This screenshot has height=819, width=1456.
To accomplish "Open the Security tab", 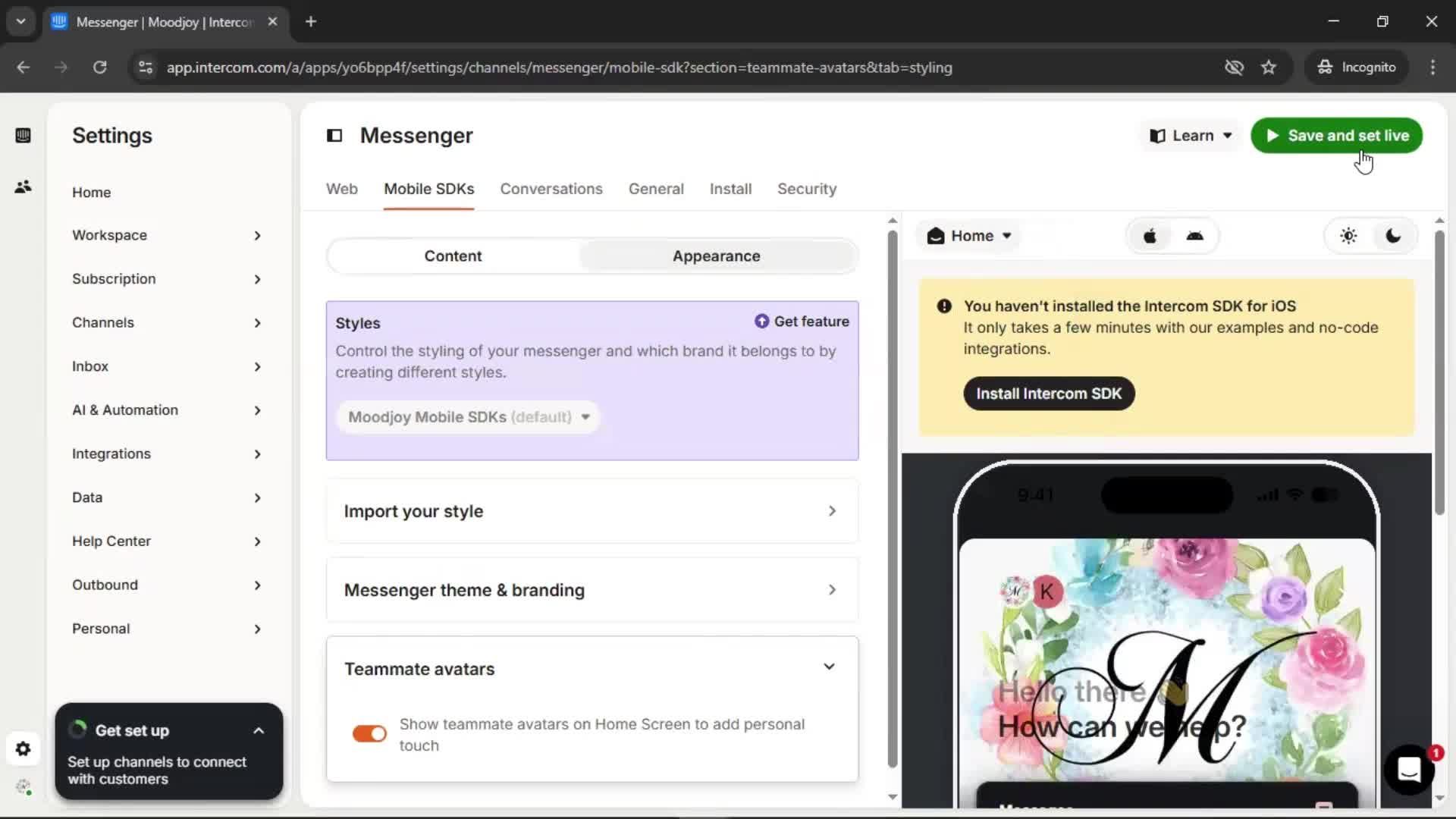I will [807, 189].
